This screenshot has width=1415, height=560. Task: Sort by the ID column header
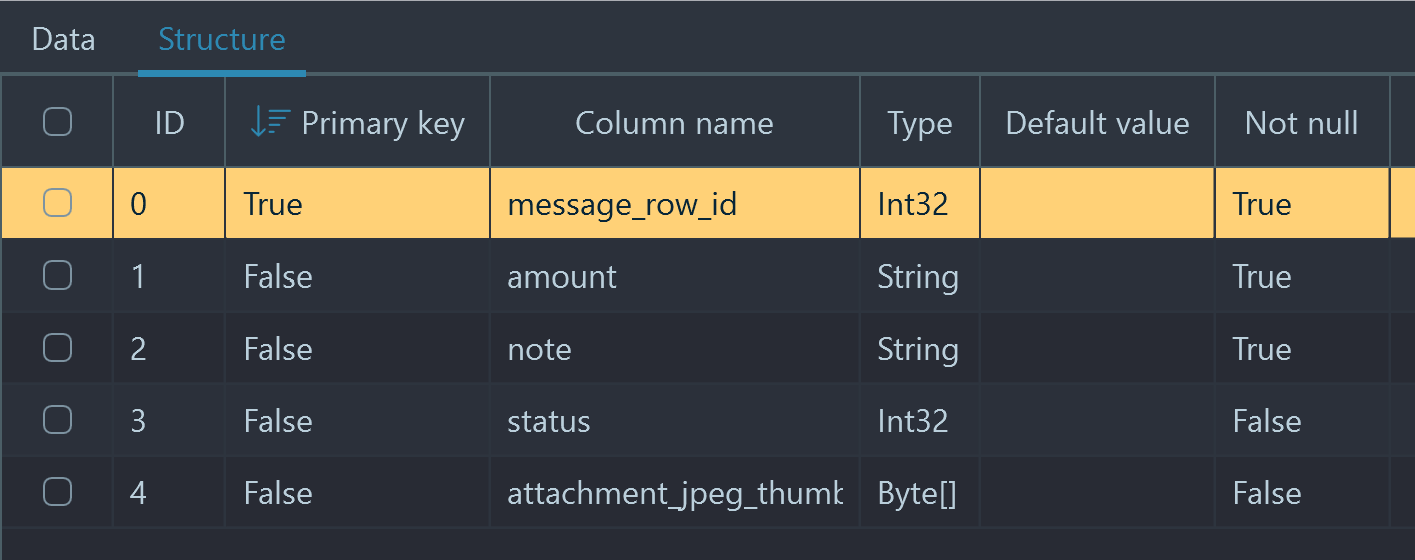169,123
